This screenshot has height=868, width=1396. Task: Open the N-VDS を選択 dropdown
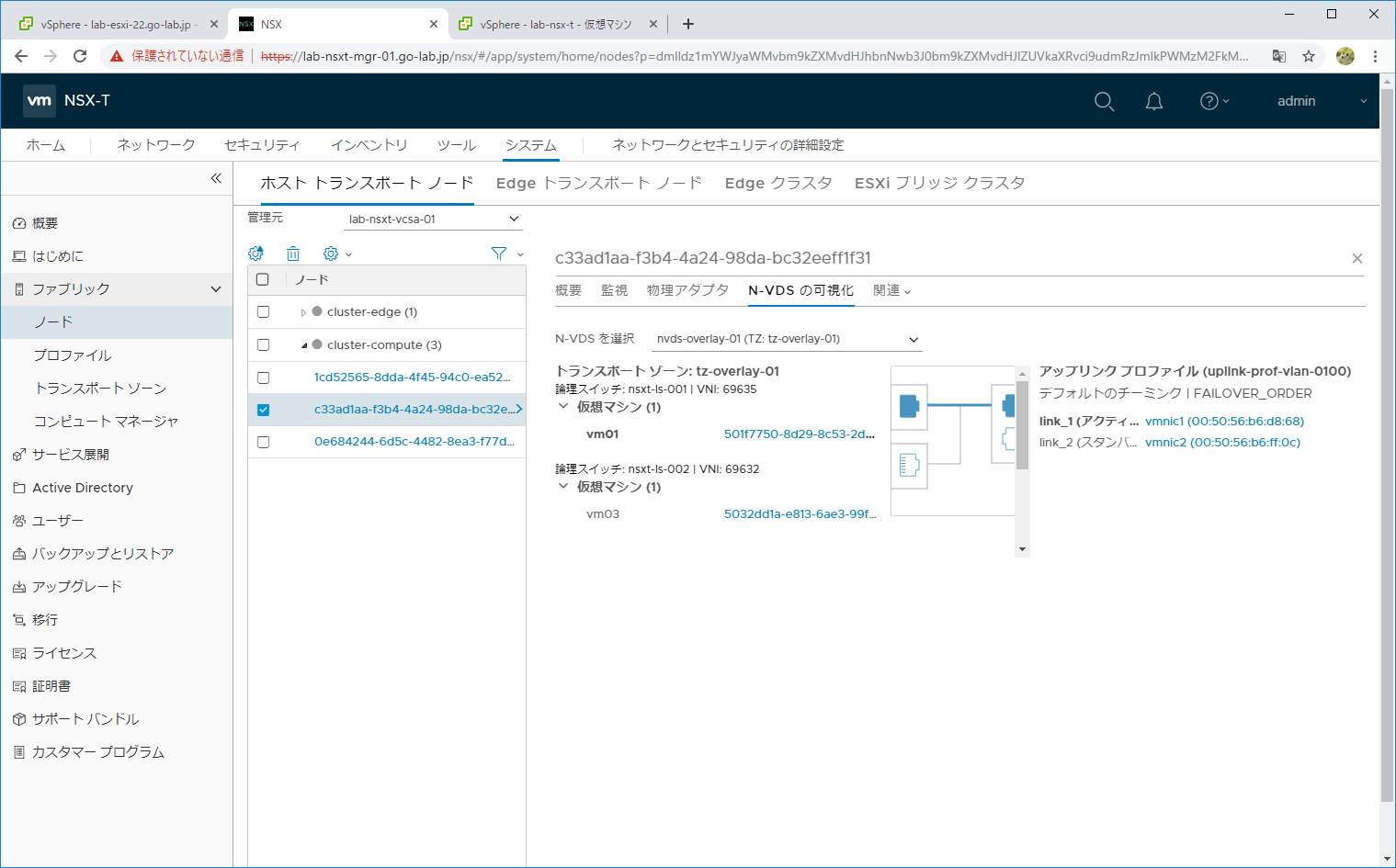point(788,339)
